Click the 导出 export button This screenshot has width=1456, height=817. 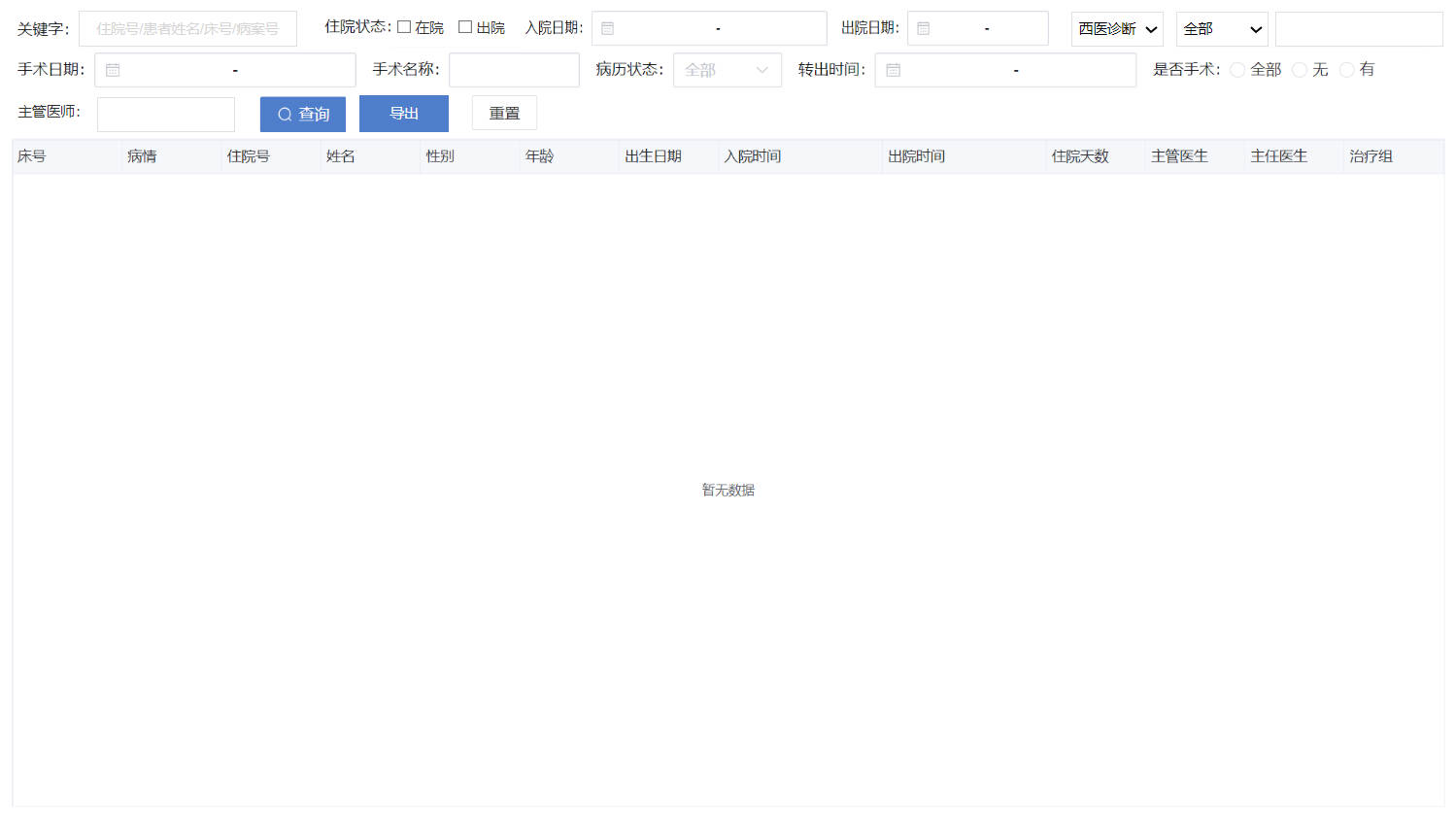tap(404, 114)
